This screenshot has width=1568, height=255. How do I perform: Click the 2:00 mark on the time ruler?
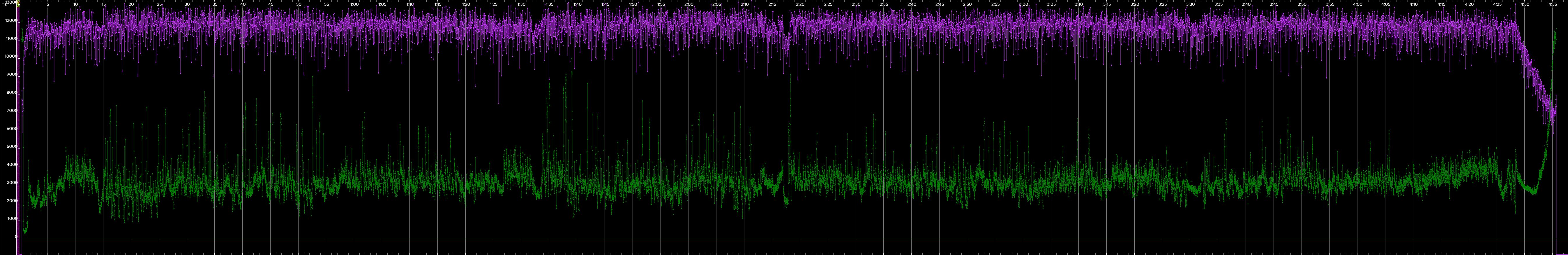(x=689, y=4)
